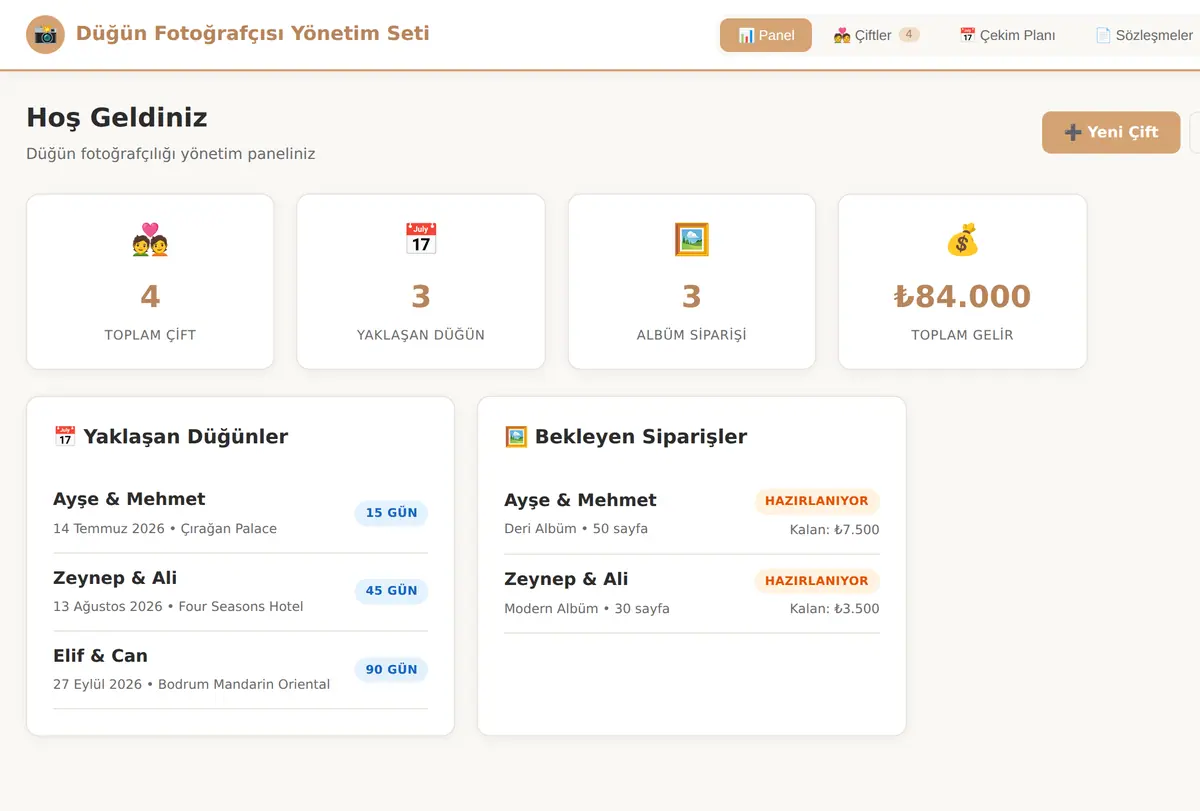
Task: Click the 'Deri Albüm • 50 sayfa' detail
Action: (x=576, y=528)
